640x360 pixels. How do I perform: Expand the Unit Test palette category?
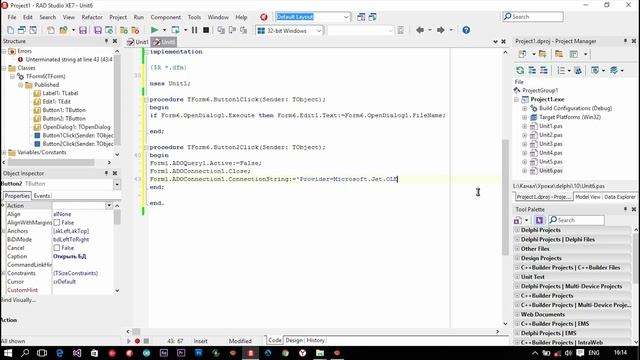[x=517, y=277]
